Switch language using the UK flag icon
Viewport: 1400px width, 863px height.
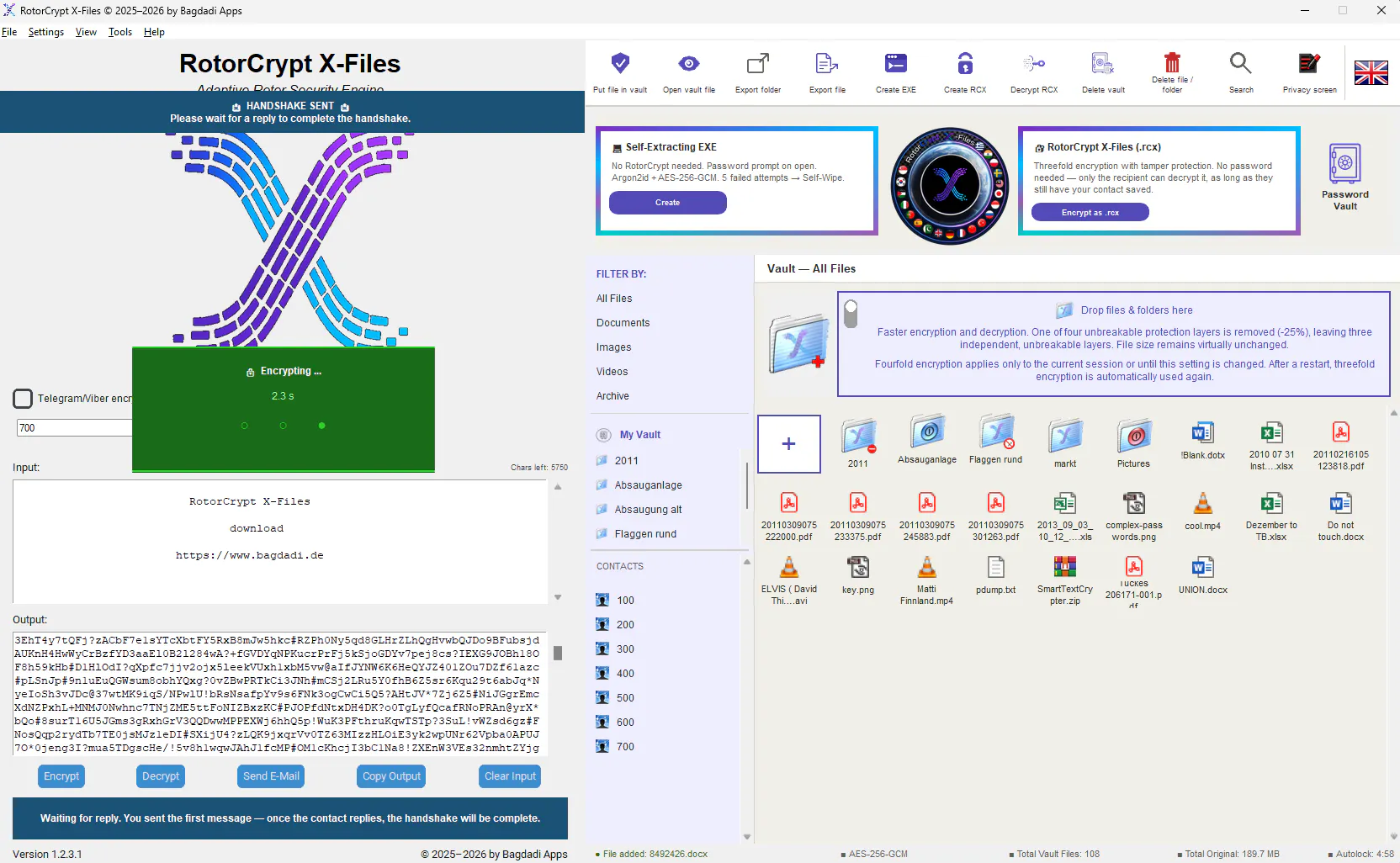(x=1371, y=73)
